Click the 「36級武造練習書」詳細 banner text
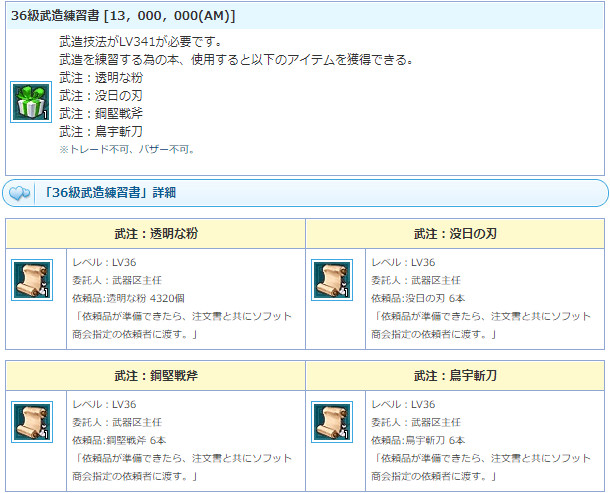The width and height of the screenshot is (610, 493). pyautogui.click(x=109, y=193)
